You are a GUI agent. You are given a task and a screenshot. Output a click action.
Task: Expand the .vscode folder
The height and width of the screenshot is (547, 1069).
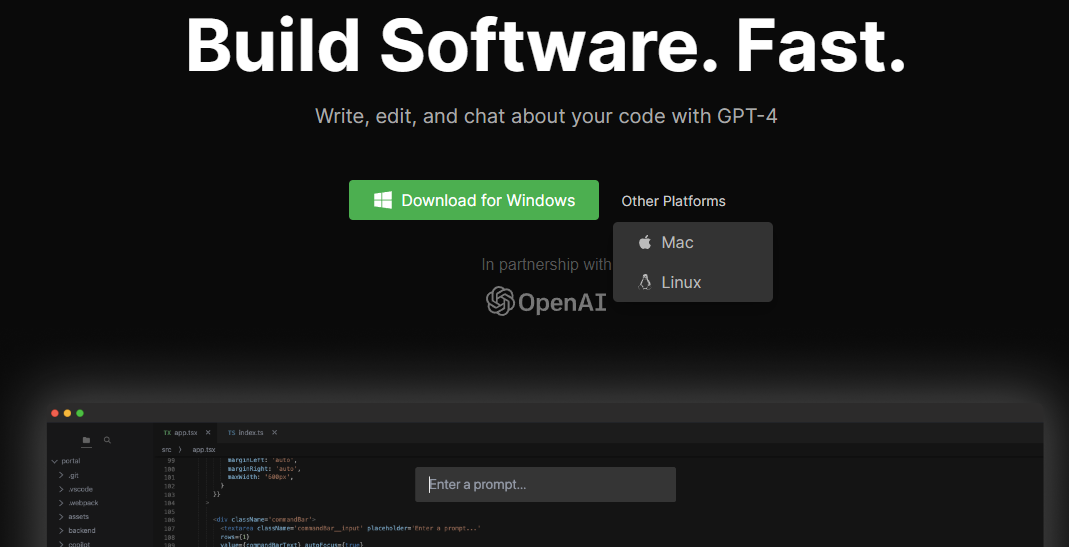coord(61,489)
